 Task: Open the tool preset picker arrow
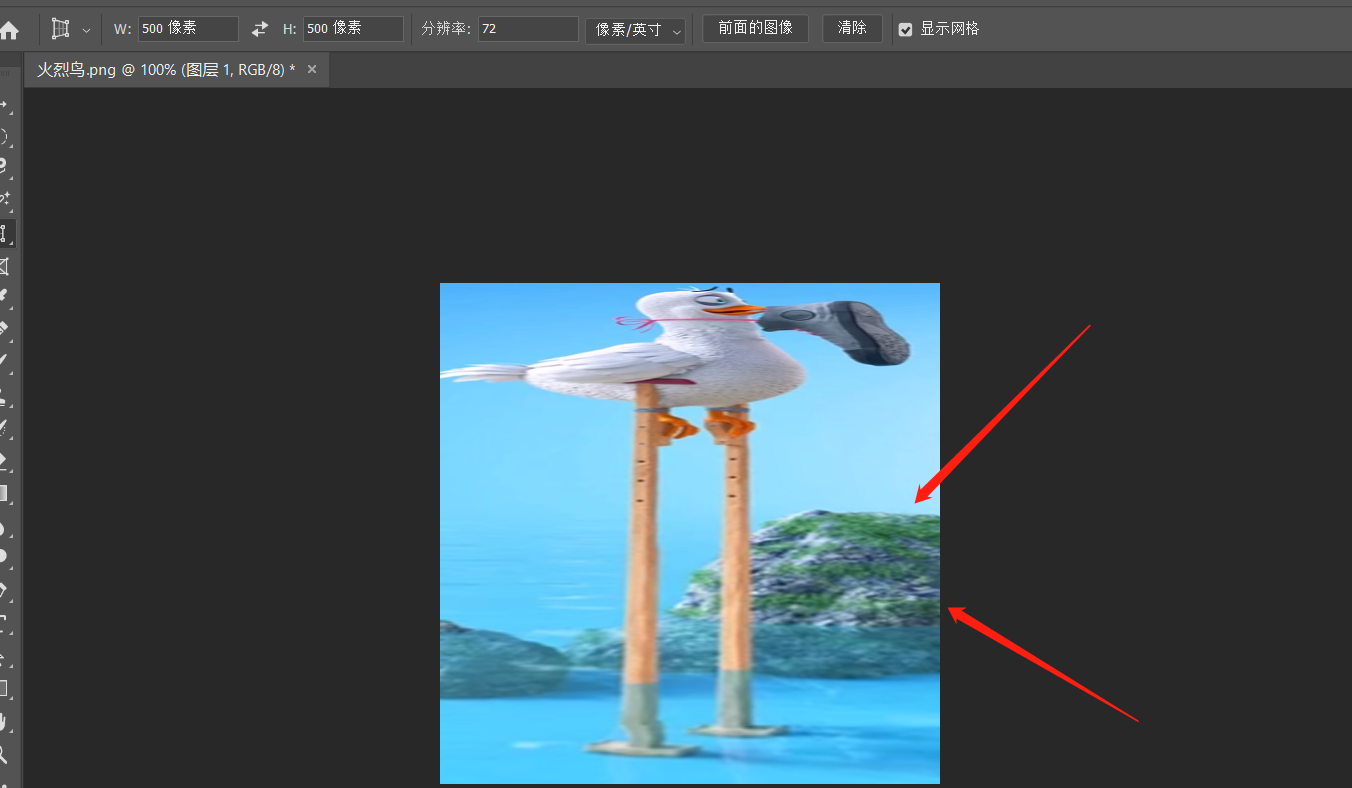click(x=86, y=30)
